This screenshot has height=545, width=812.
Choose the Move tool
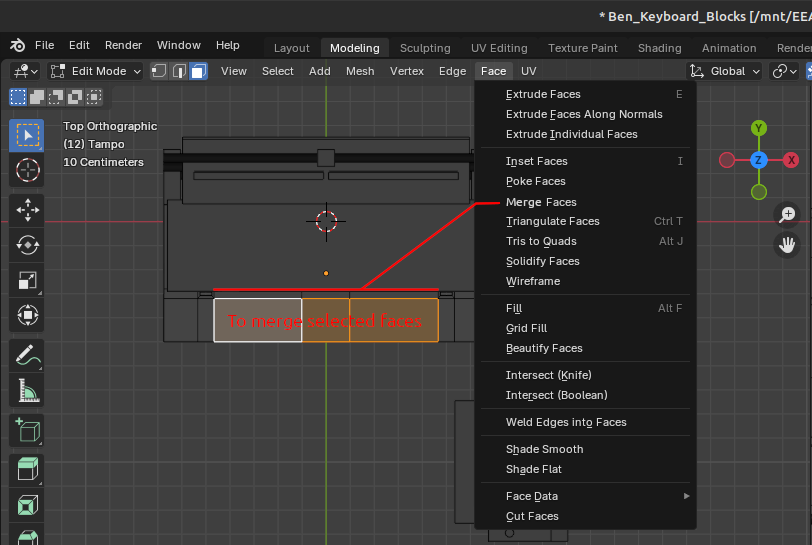pos(27,210)
